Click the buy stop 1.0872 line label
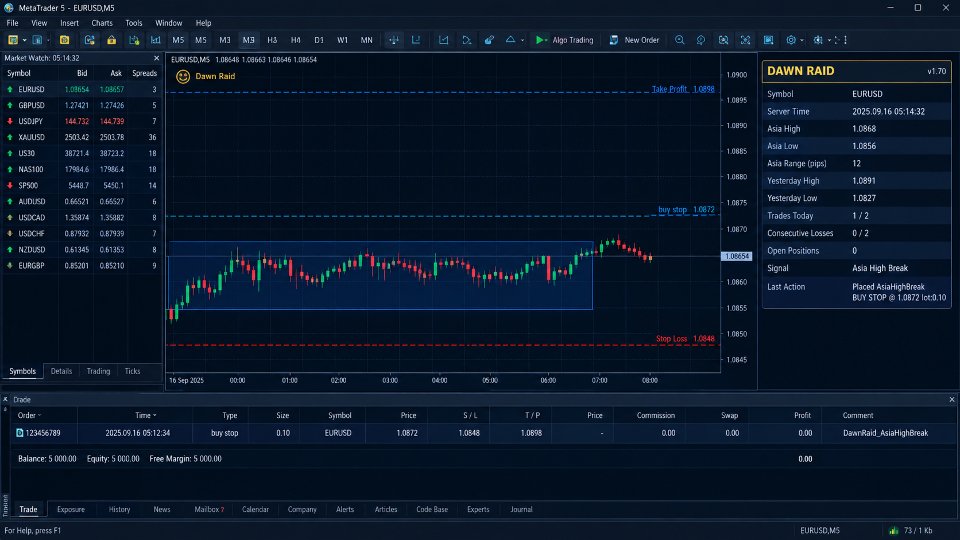This screenshot has height=540, width=960. tap(686, 209)
